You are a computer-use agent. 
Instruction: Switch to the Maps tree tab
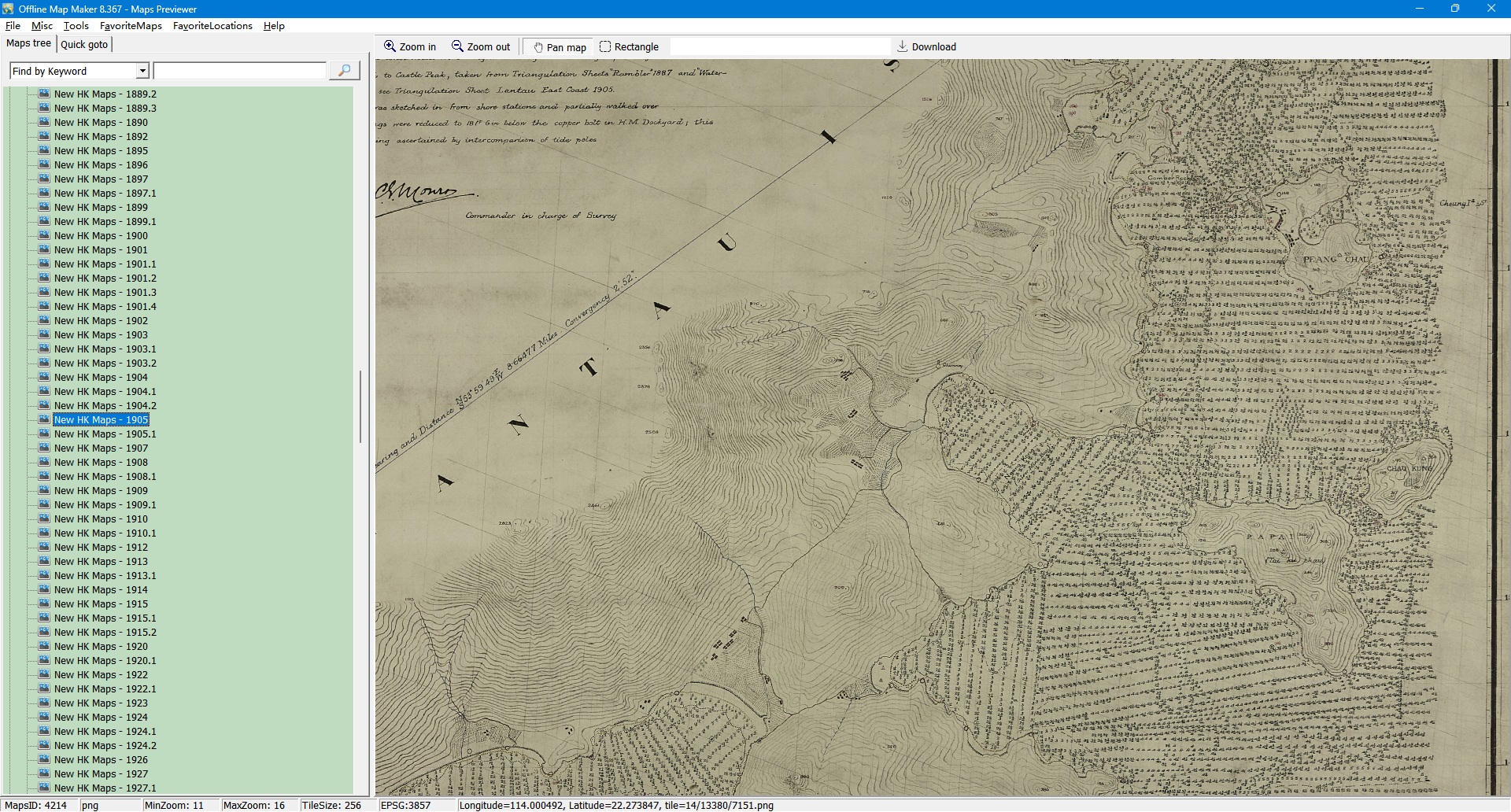point(28,43)
